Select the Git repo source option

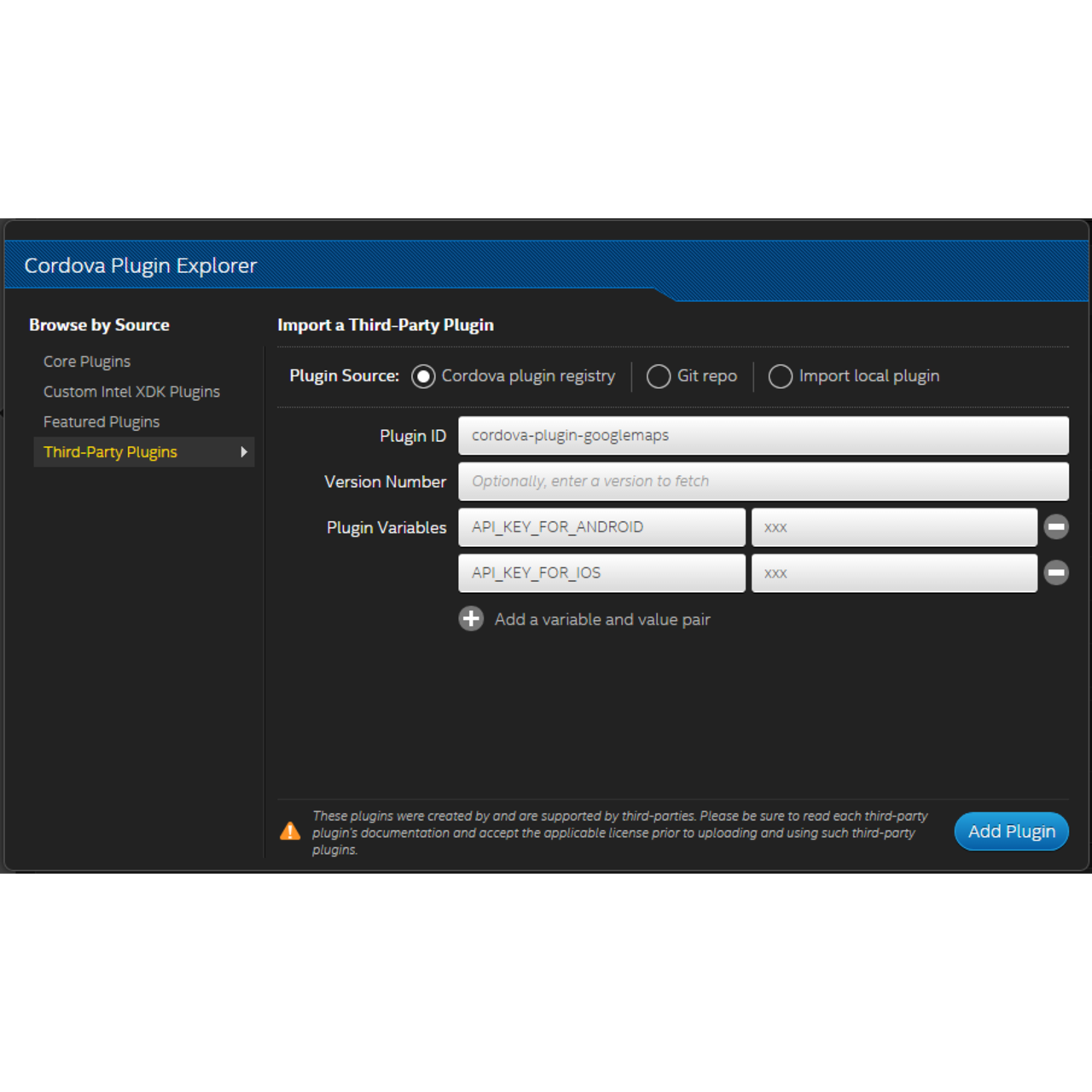point(659,376)
